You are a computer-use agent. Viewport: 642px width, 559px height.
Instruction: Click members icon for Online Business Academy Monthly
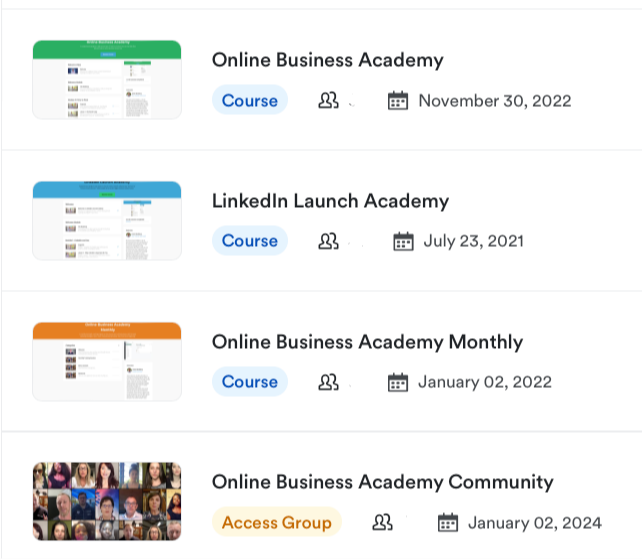pyautogui.click(x=328, y=382)
